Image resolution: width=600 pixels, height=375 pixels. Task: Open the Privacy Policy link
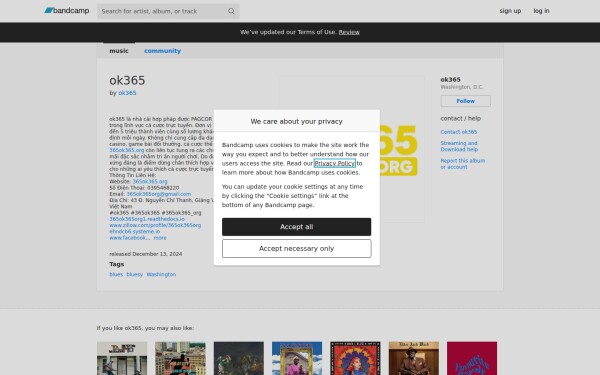334,163
